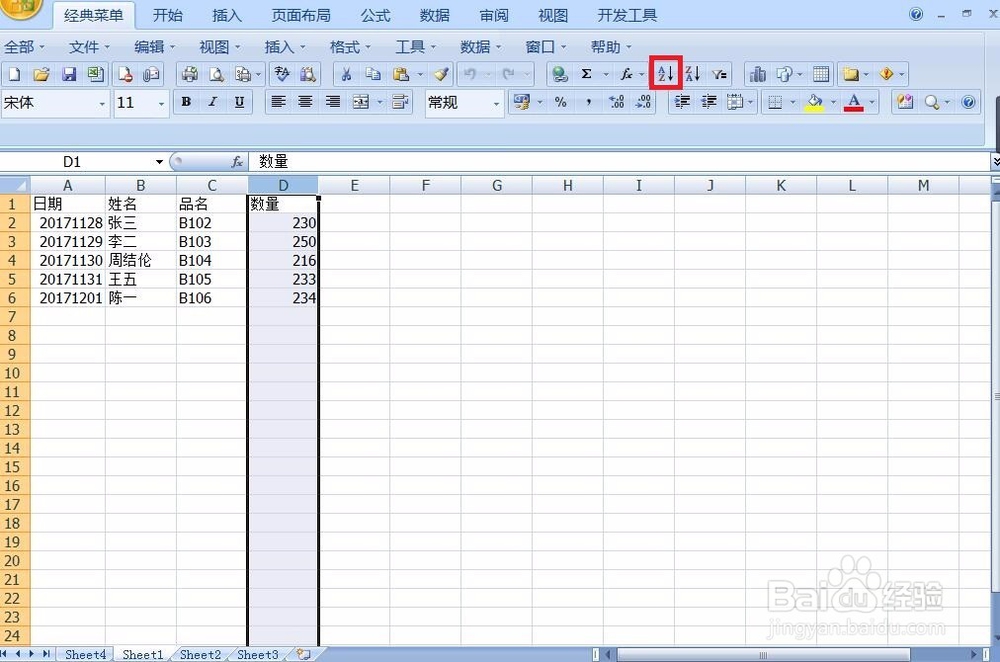Open the 格式 classic menu
Viewport: 1000px width, 662px height.
349,47
